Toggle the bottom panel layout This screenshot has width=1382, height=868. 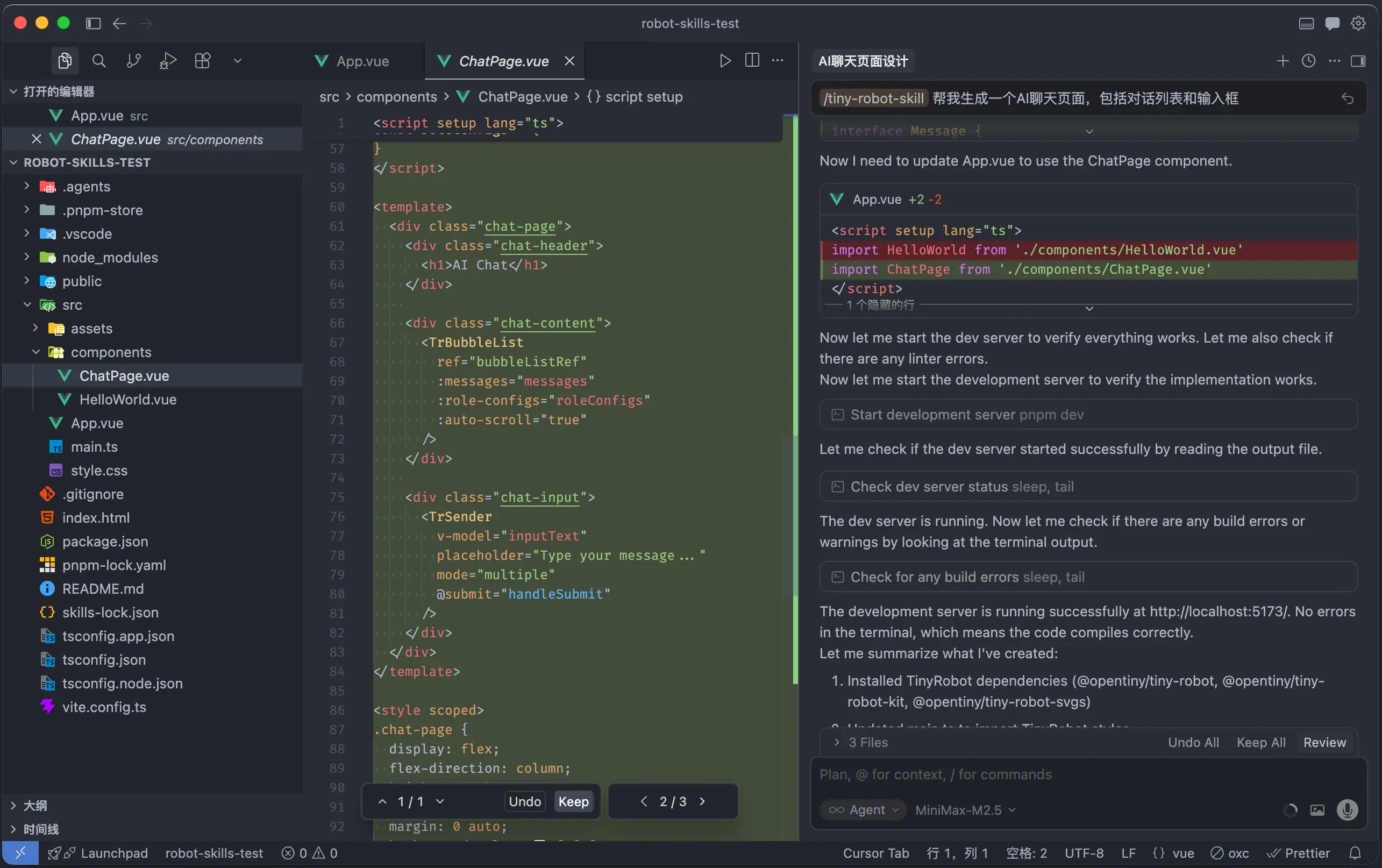click(1306, 24)
